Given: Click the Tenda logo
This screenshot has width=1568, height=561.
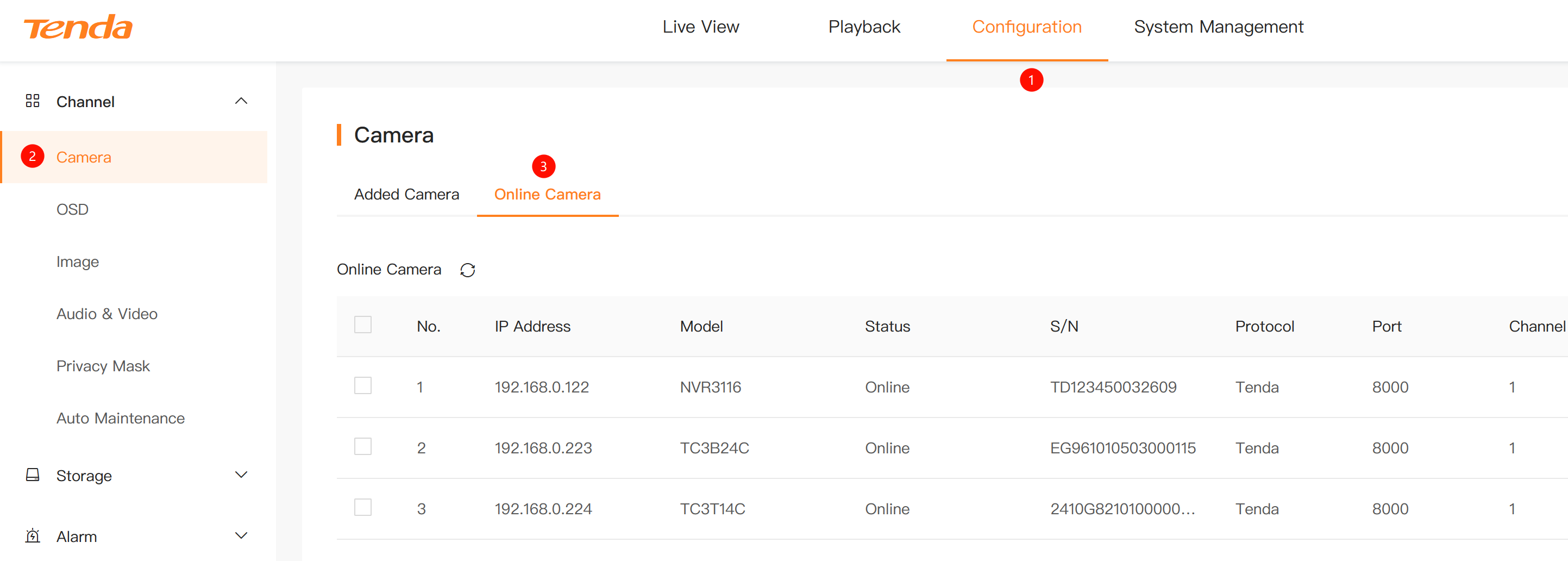Looking at the screenshot, I should (78, 27).
